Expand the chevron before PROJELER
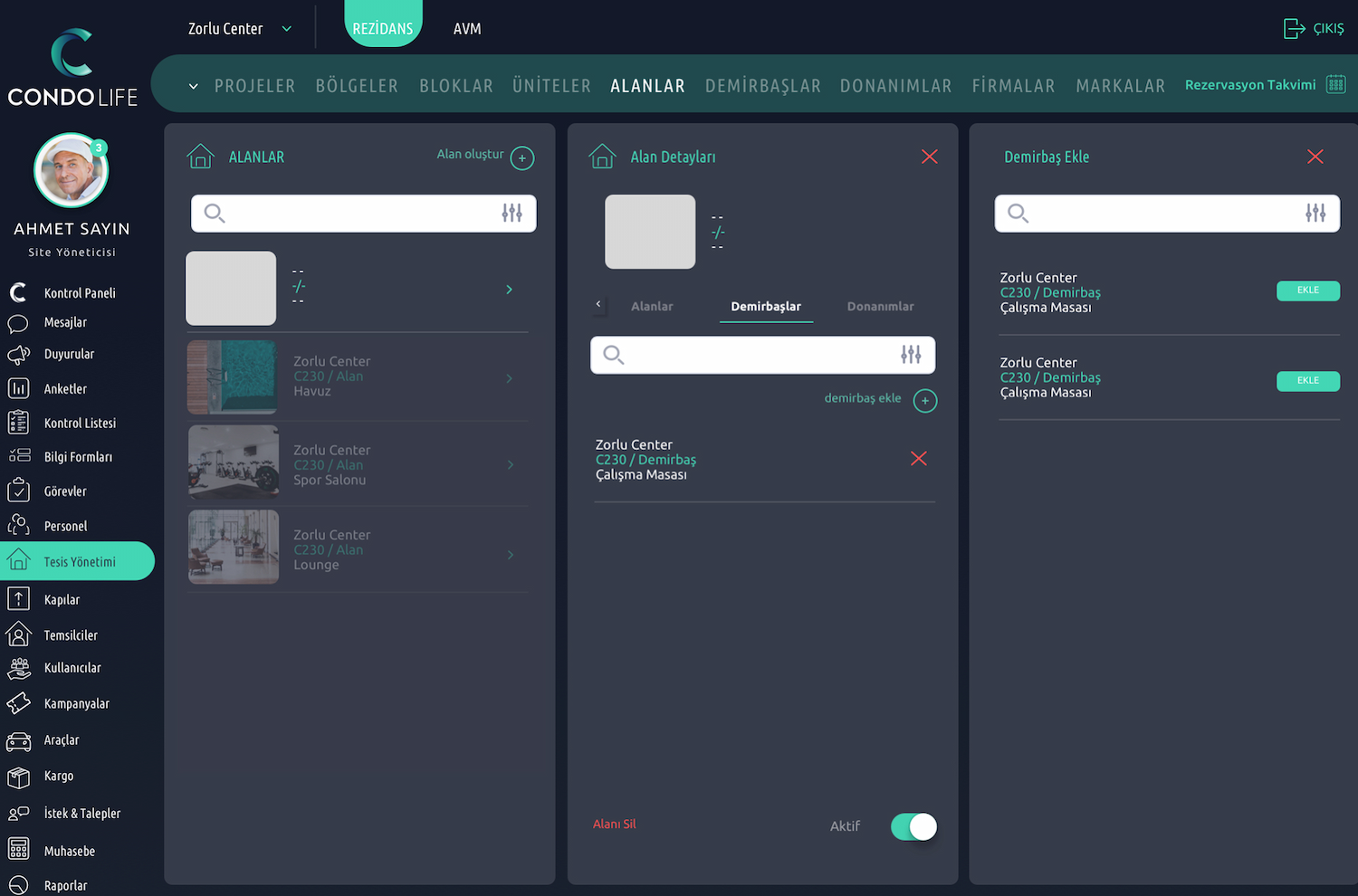Image resolution: width=1358 pixels, height=896 pixels. coord(193,87)
